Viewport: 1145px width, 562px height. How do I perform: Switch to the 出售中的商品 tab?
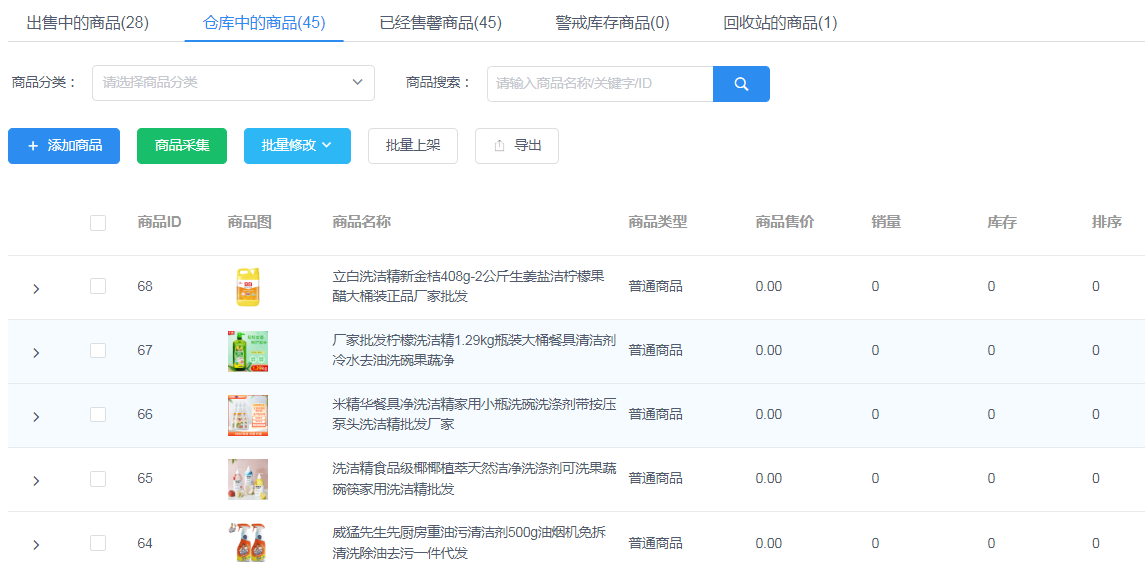88,23
